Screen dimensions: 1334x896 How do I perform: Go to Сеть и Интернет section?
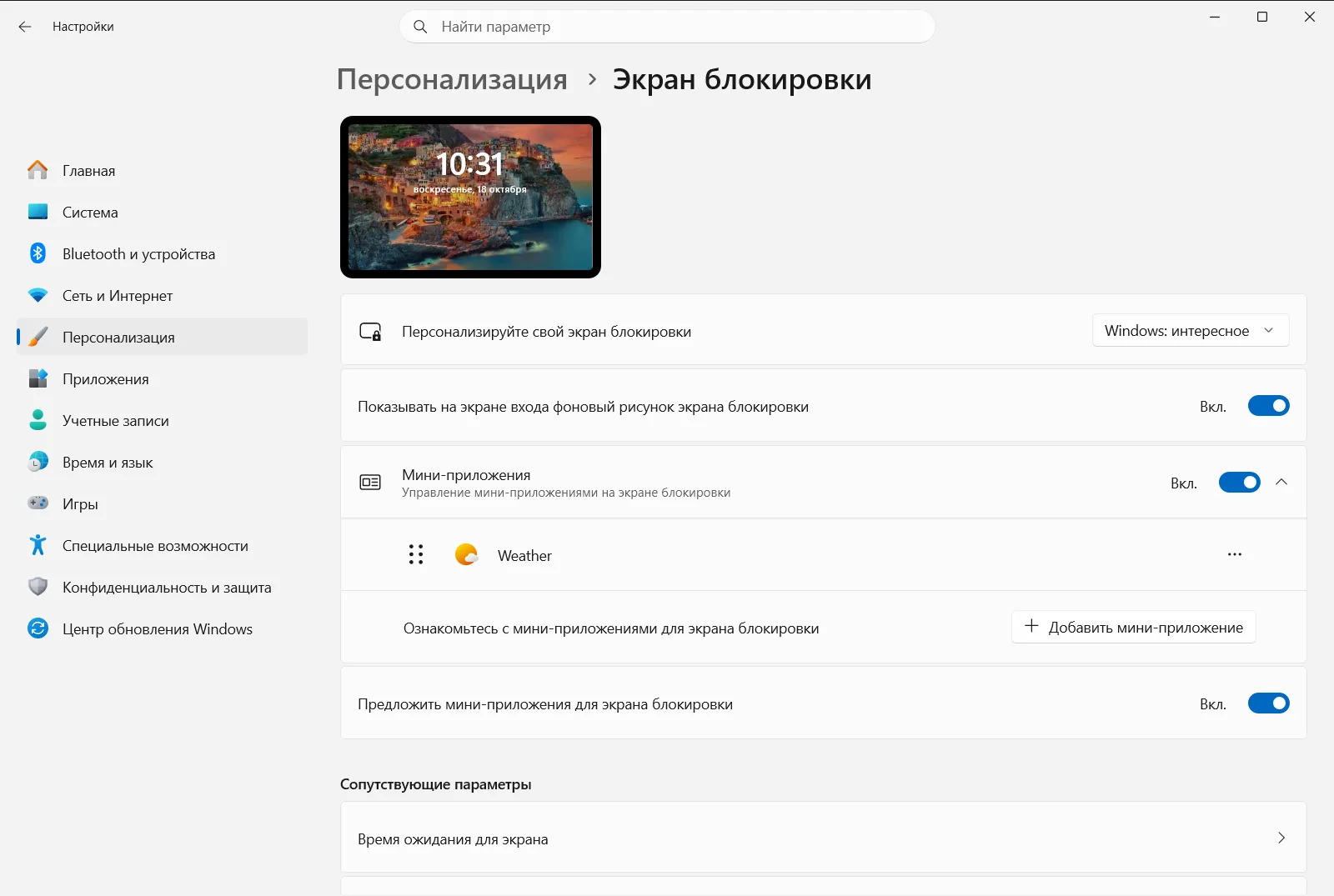(162, 295)
